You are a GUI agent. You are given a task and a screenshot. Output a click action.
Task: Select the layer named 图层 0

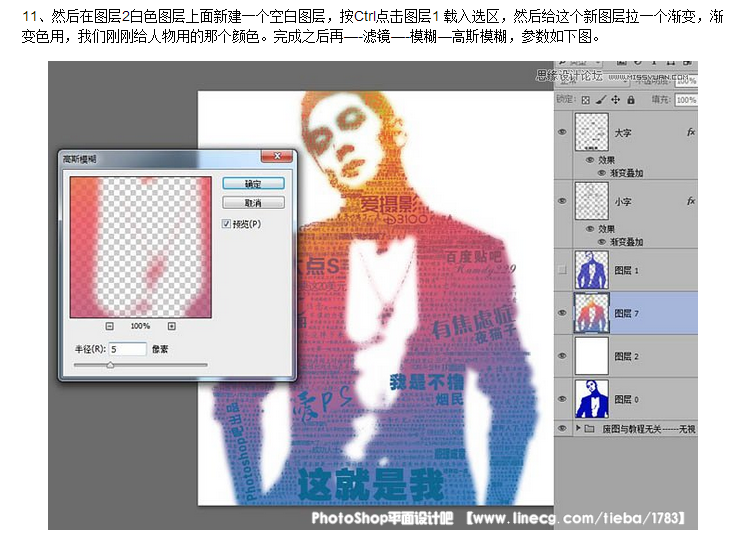click(x=626, y=399)
